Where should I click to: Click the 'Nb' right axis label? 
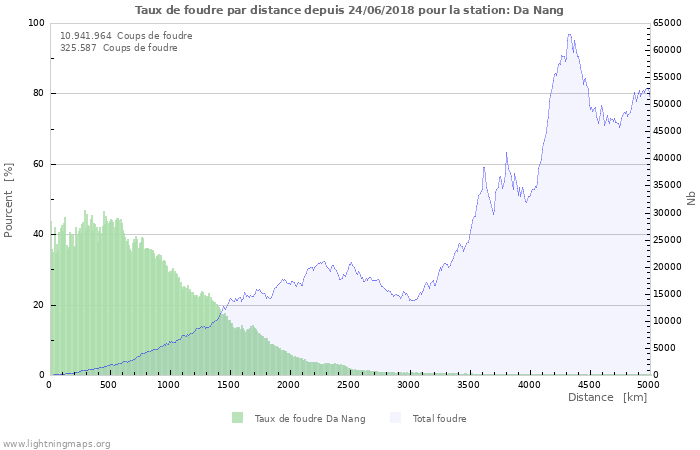point(691,199)
